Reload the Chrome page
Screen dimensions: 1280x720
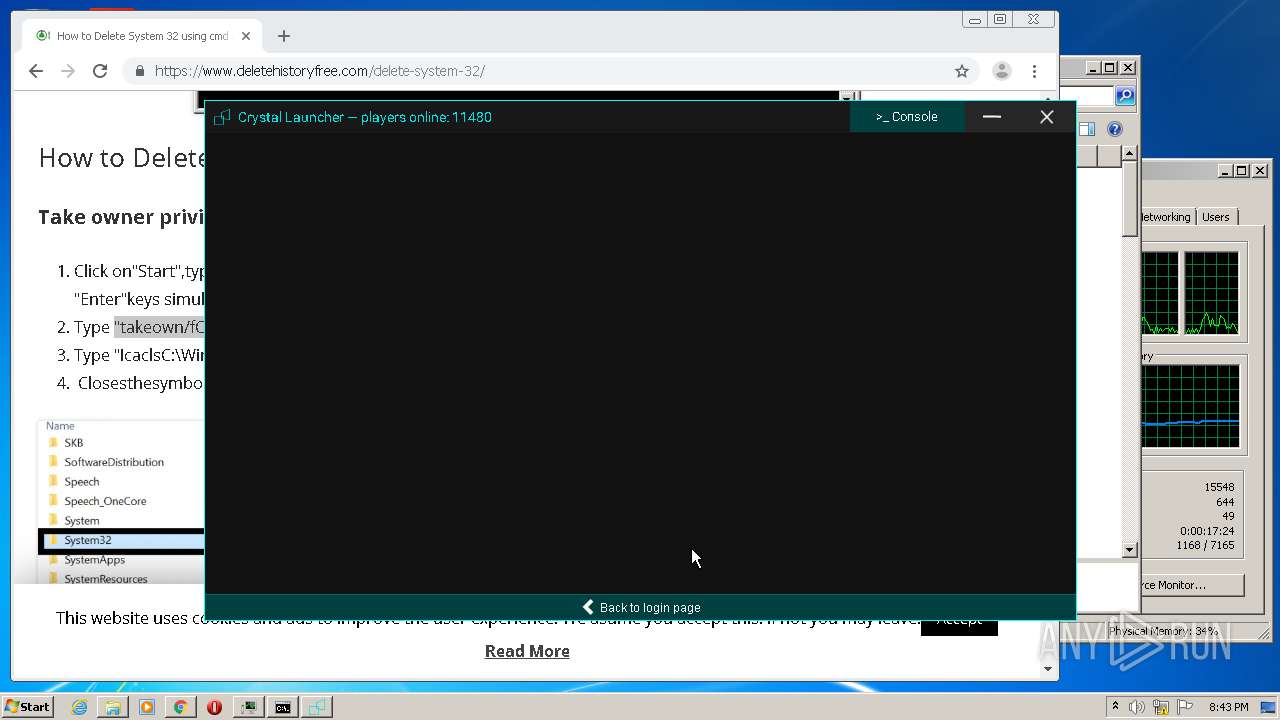[100, 71]
